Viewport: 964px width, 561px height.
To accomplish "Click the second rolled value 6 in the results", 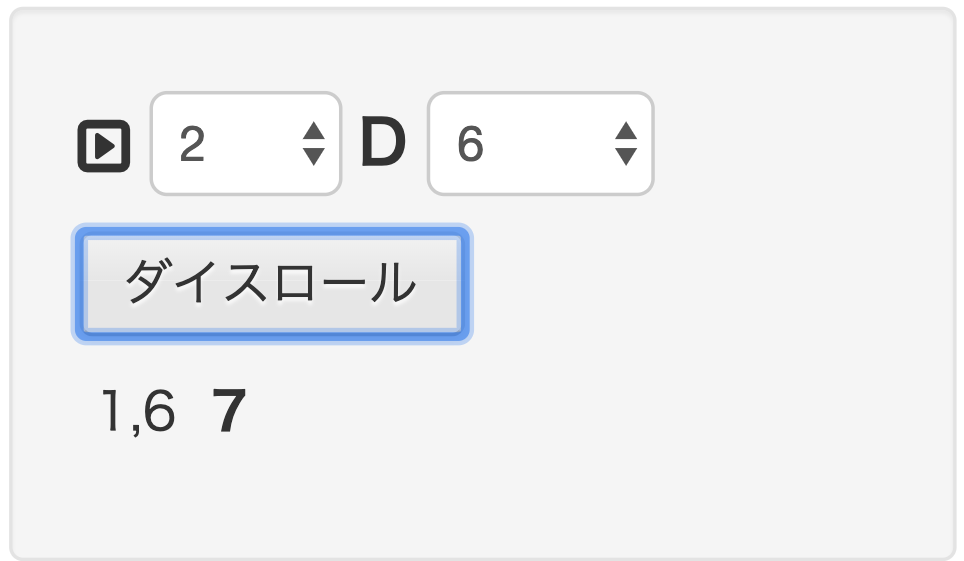I will (158, 412).
